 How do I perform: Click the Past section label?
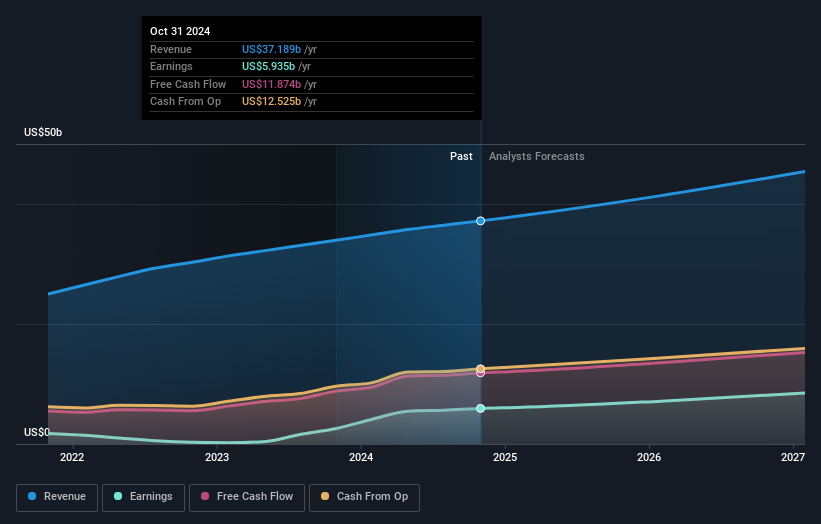point(461,157)
